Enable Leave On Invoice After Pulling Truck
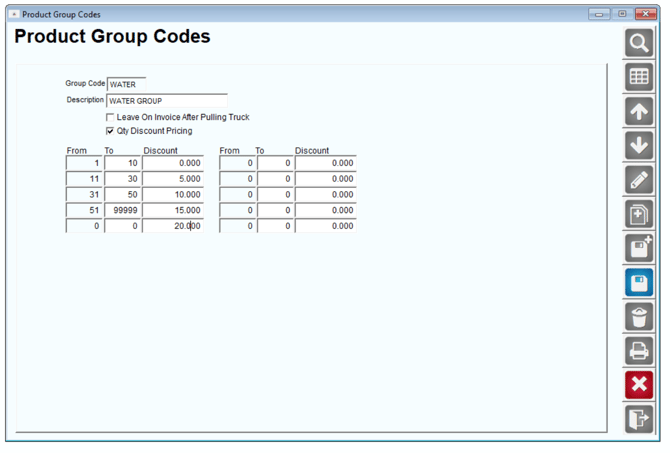Image resolution: width=670 pixels, height=453 pixels. [x=110, y=117]
